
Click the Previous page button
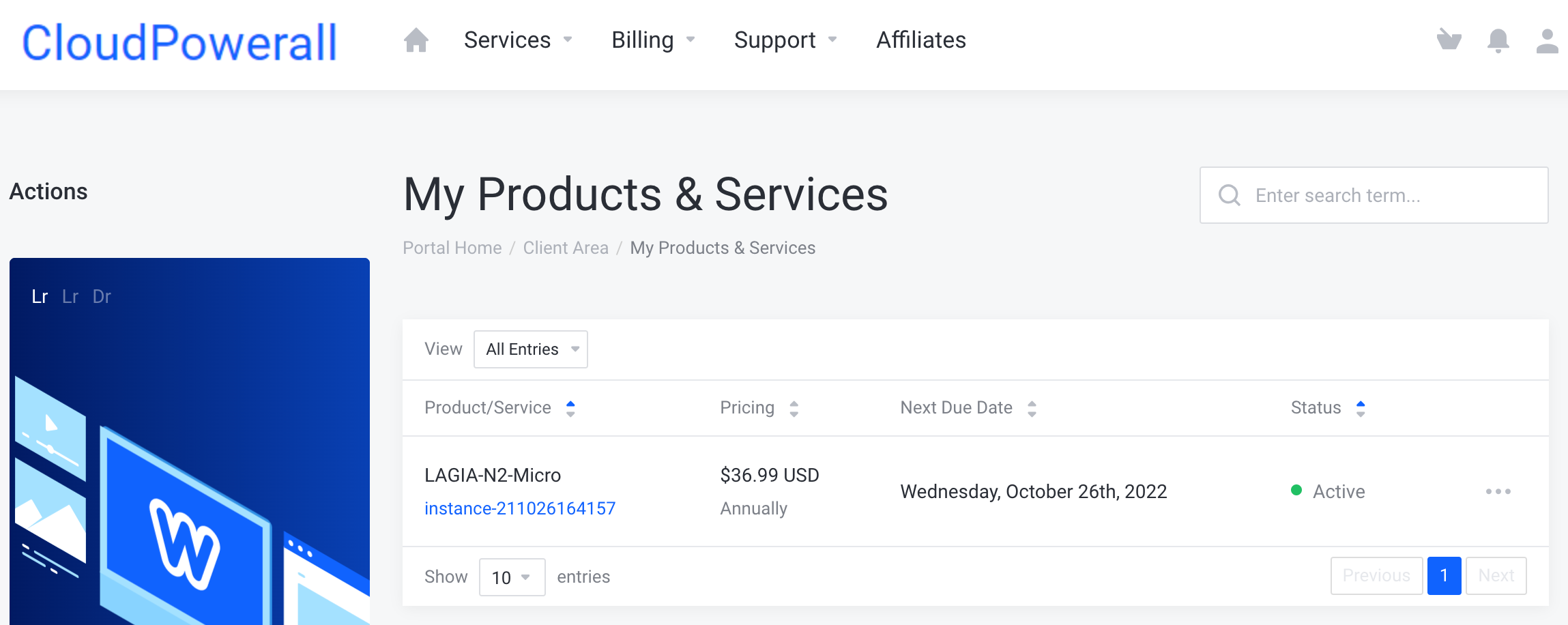pos(1376,576)
